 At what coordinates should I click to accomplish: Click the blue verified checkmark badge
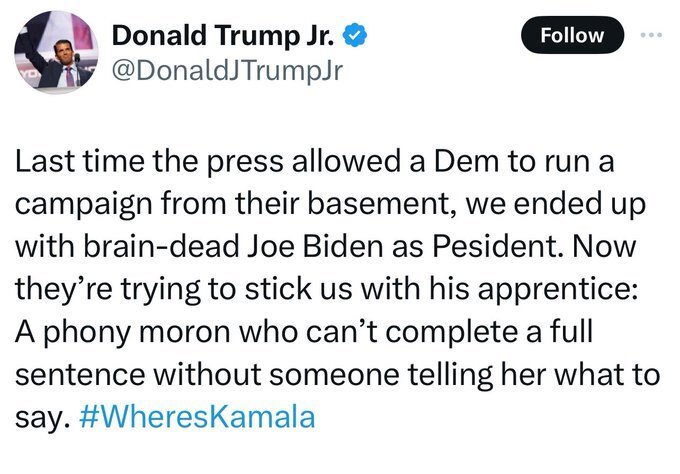pos(357,37)
